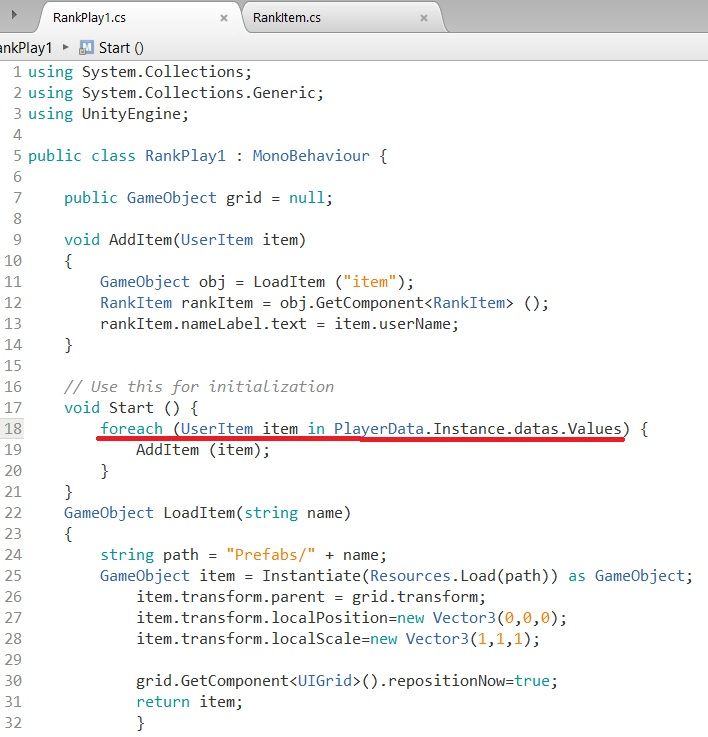Click 'AddItem' in the method declaration on line 9
708x737 pixels.
click(140, 240)
